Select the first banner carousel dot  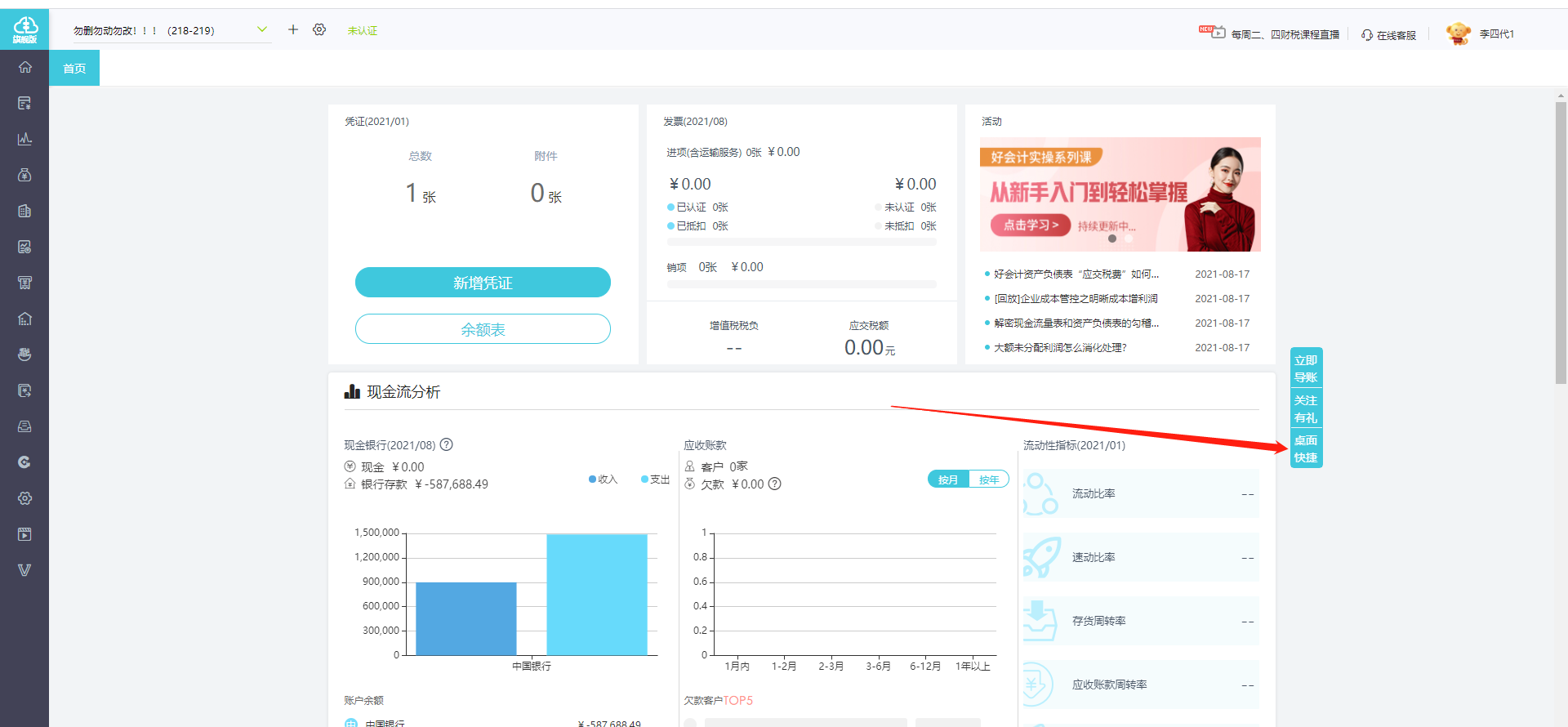coord(1112,239)
